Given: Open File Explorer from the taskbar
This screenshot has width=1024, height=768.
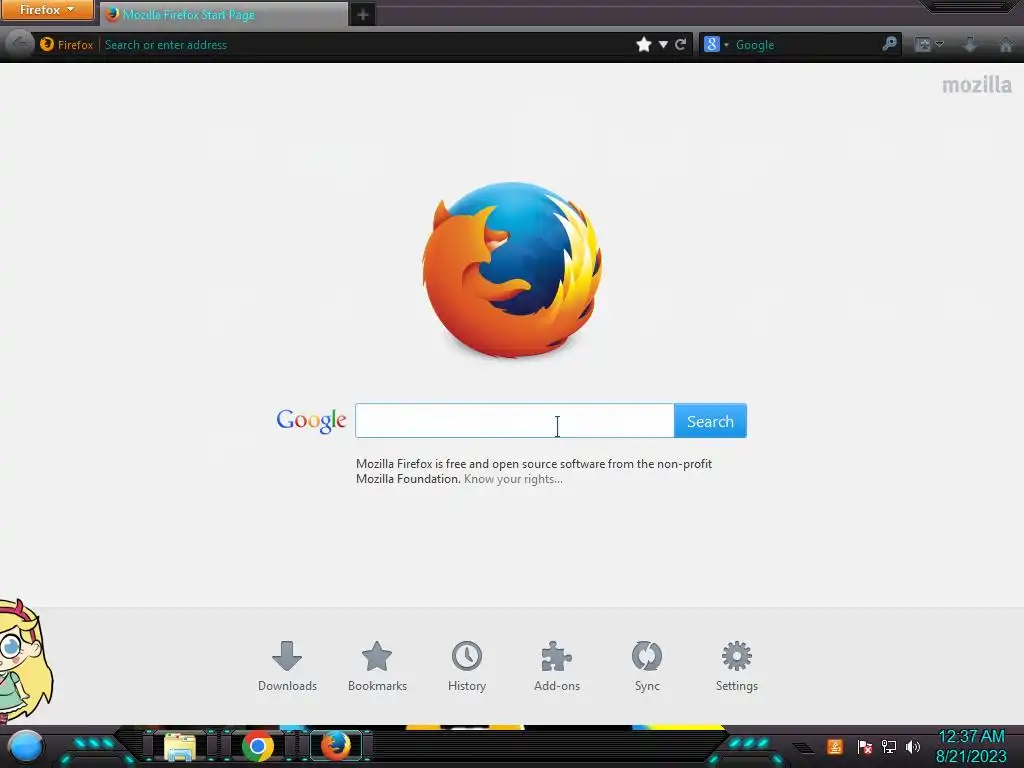Looking at the screenshot, I should (x=180, y=746).
